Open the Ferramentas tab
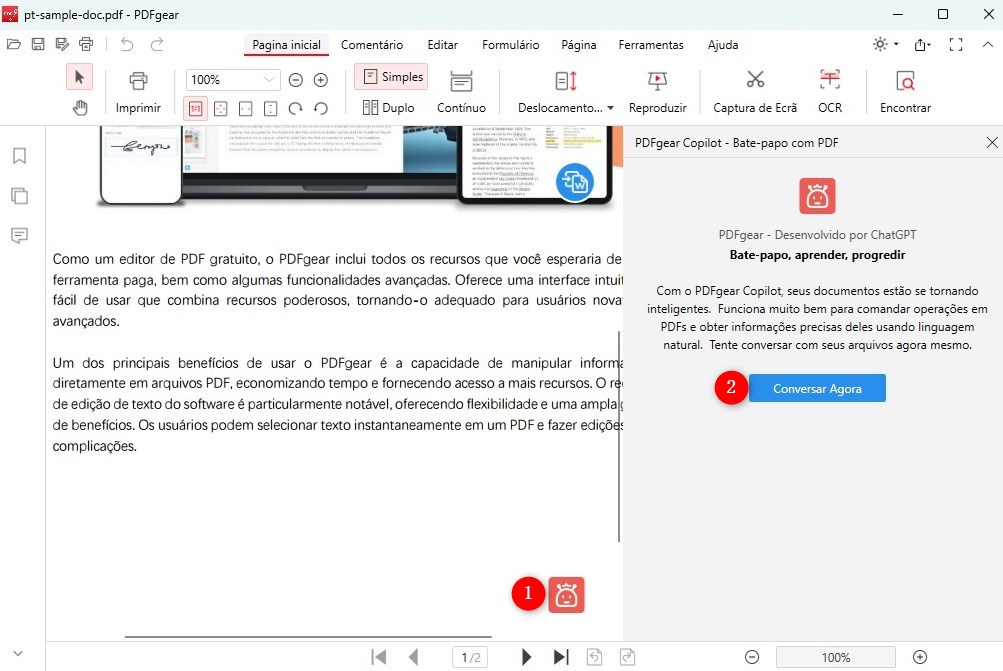The width and height of the screenshot is (1003, 671). [x=650, y=45]
